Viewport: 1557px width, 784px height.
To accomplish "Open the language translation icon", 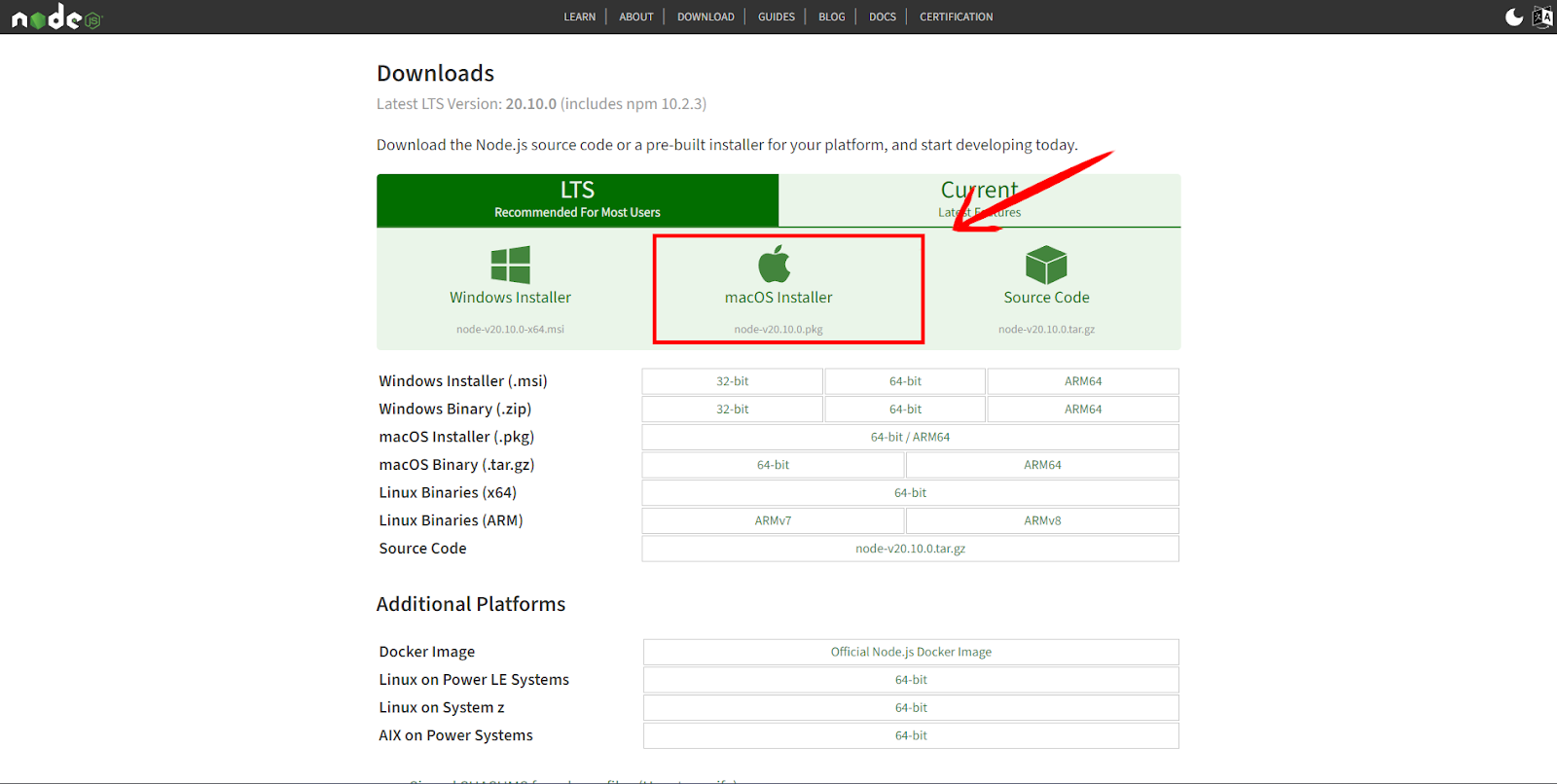I will tap(1542, 17).
